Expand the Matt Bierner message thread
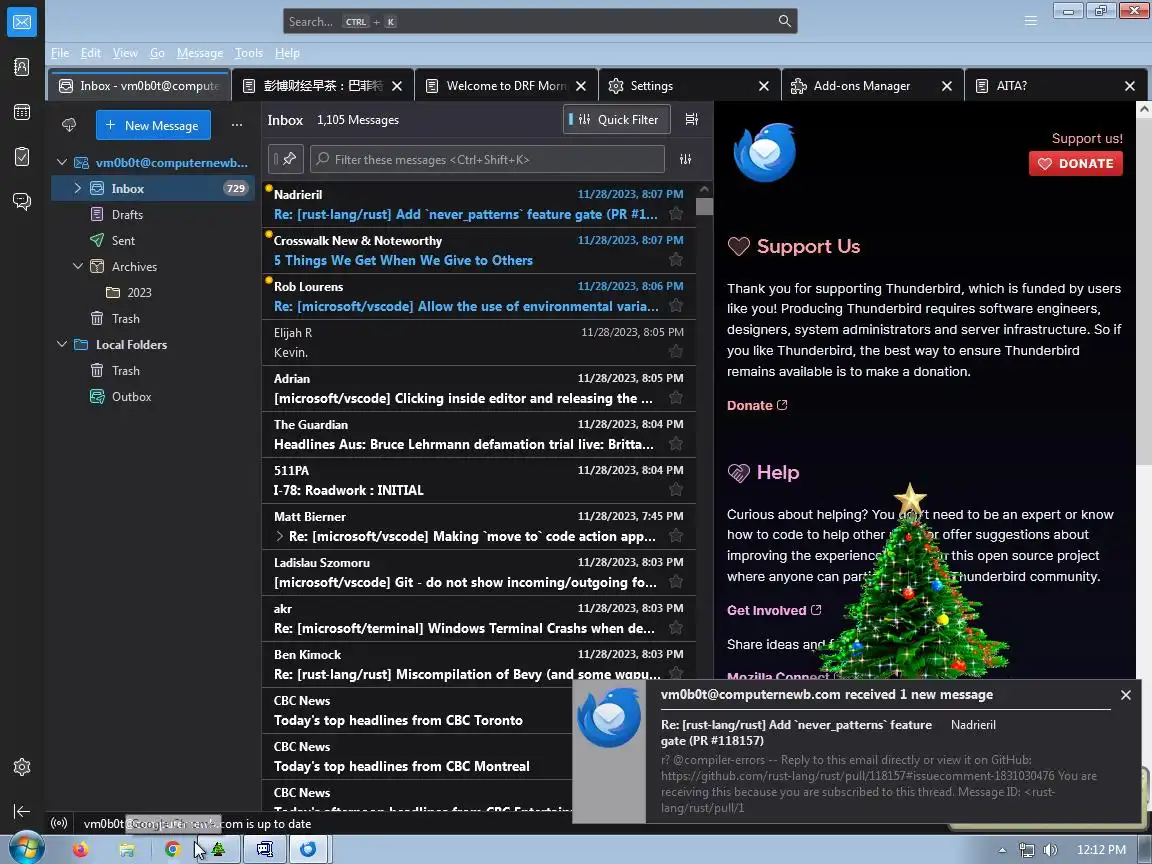This screenshot has width=1152, height=864. 279,536
